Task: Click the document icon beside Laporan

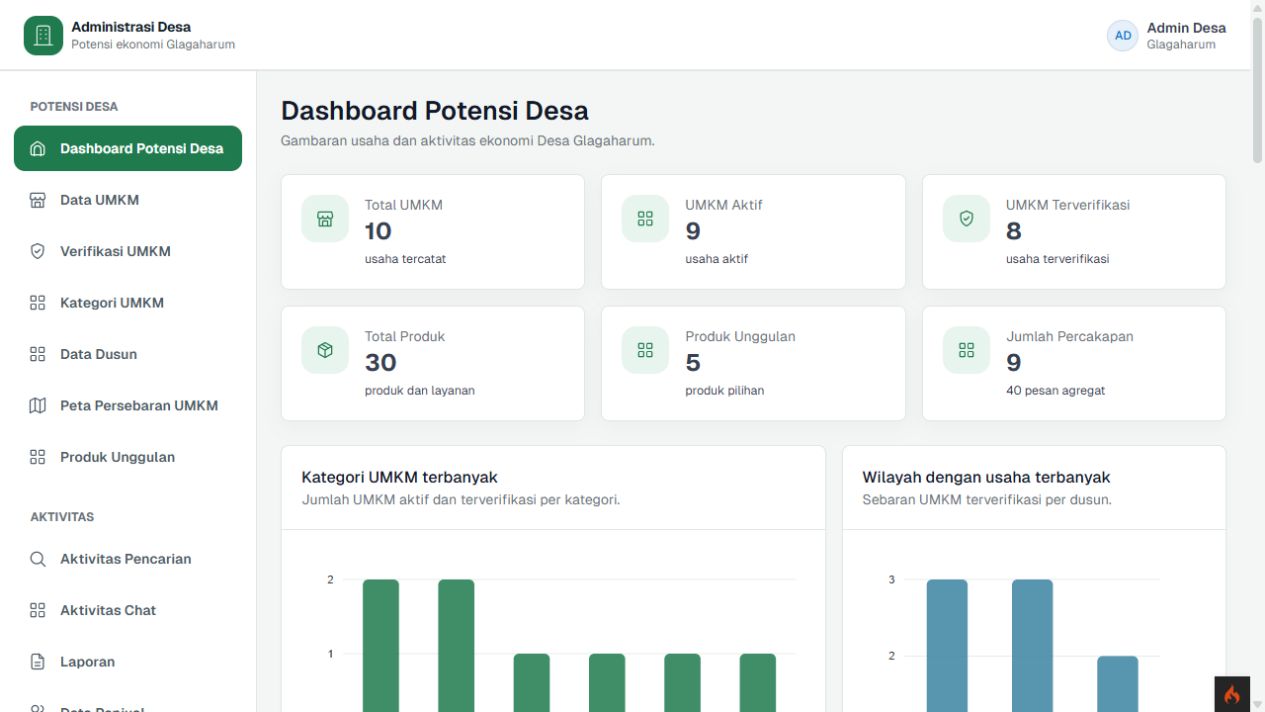Action: point(38,662)
